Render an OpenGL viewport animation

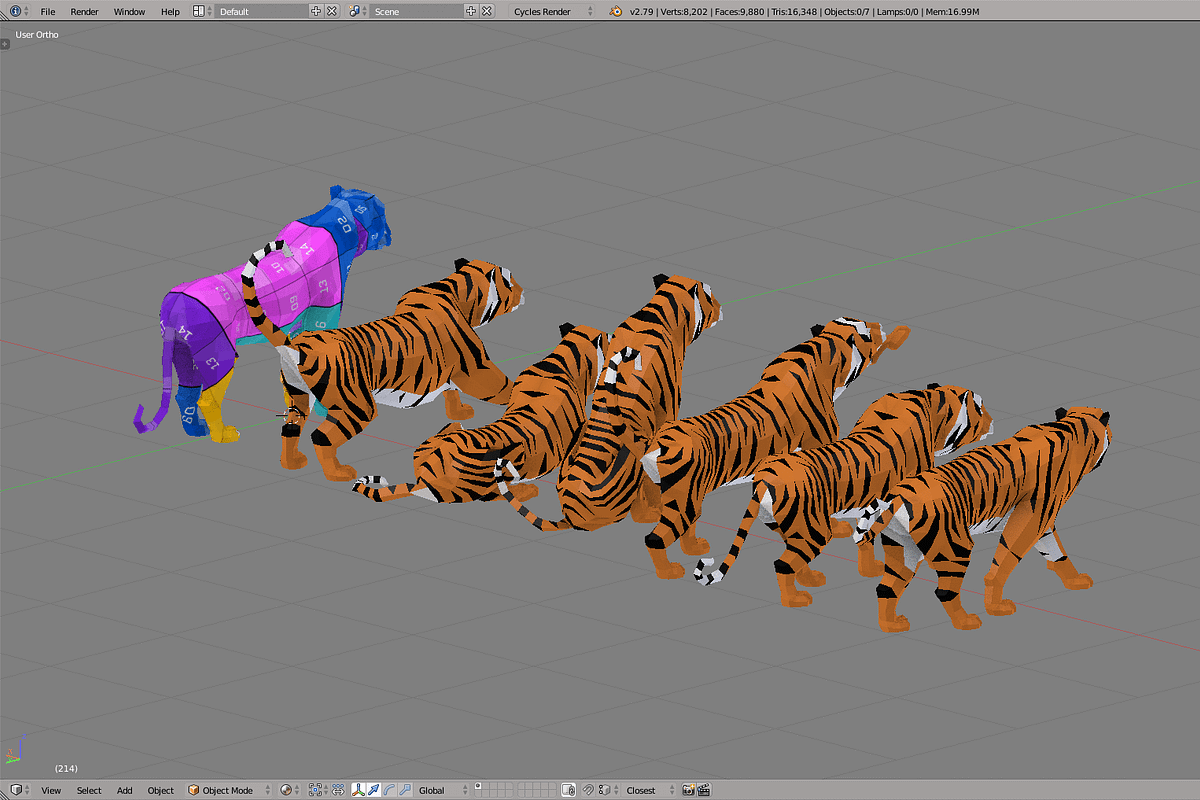(704, 790)
